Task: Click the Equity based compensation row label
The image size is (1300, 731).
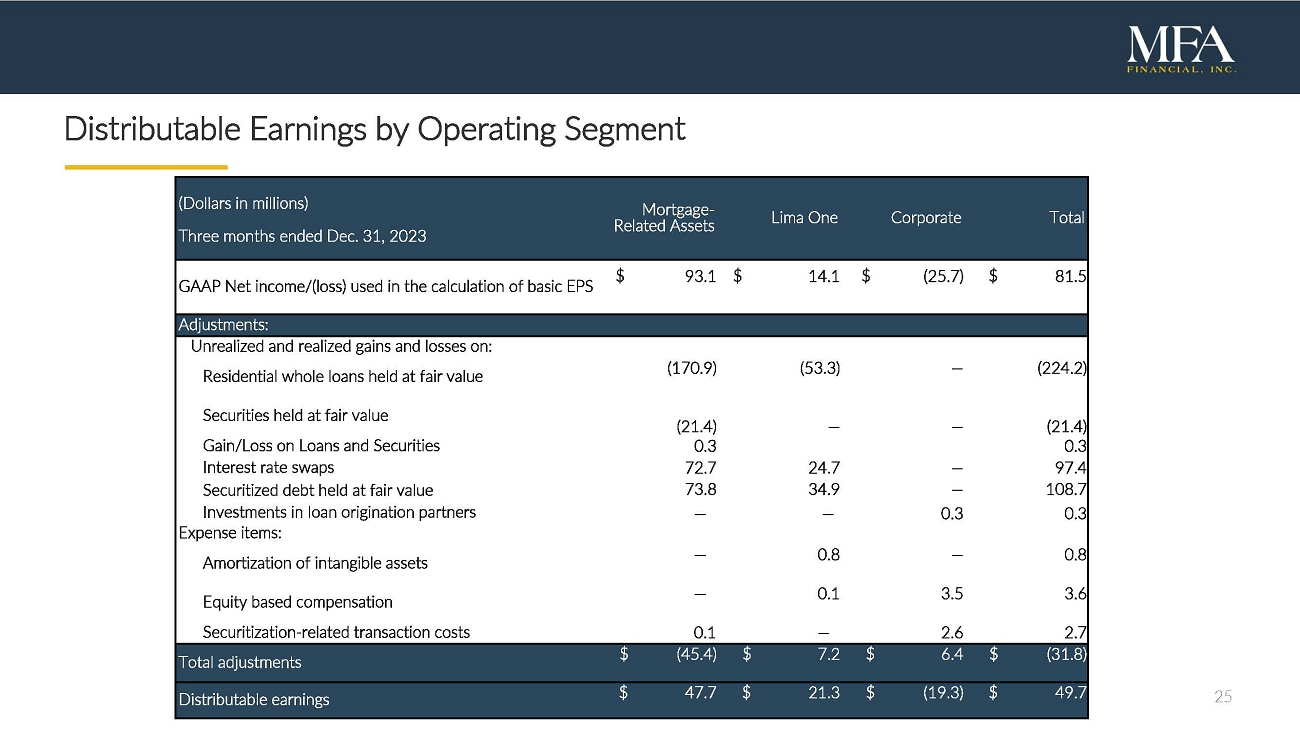Action: [x=297, y=602]
